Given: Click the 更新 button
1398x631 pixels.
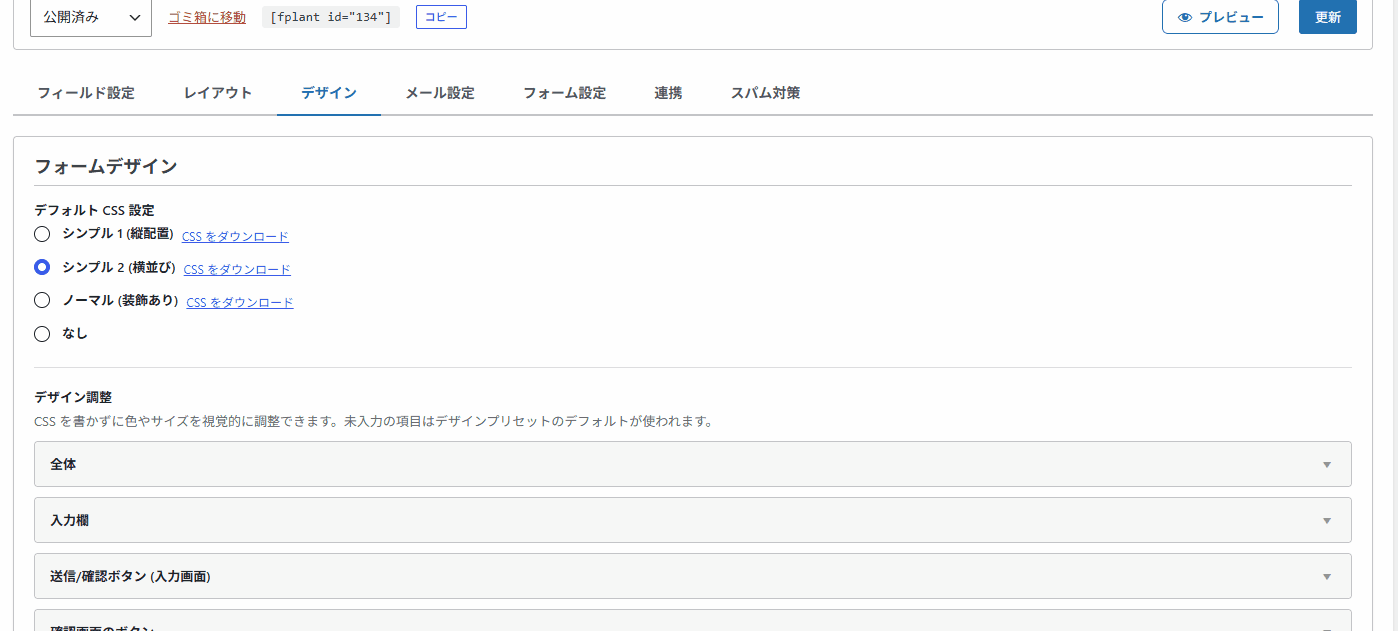Looking at the screenshot, I should pyautogui.click(x=1328, y=17).
